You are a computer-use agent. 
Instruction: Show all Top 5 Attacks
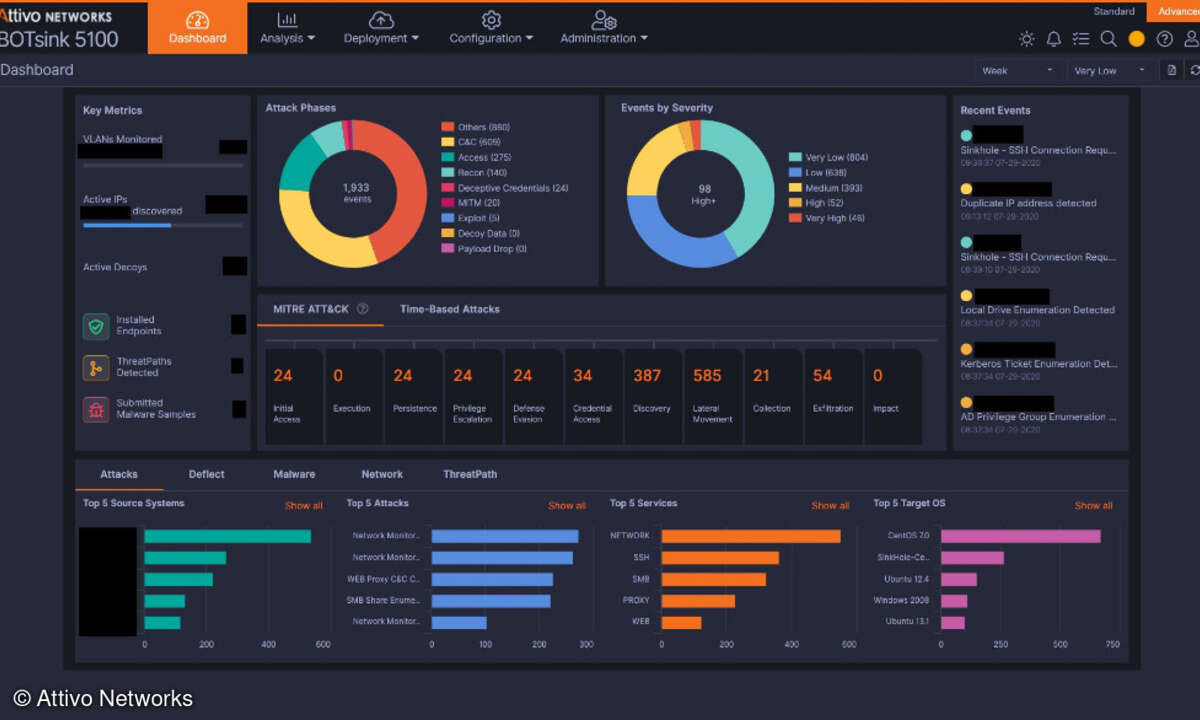[567, 505]
